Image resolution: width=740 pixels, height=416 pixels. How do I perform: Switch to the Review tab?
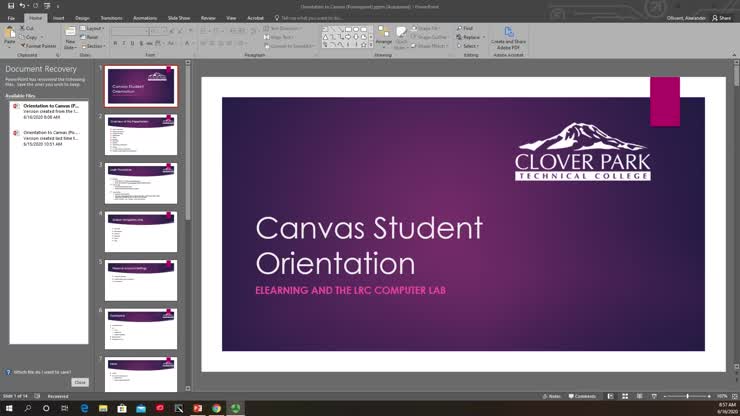point(208,18)
